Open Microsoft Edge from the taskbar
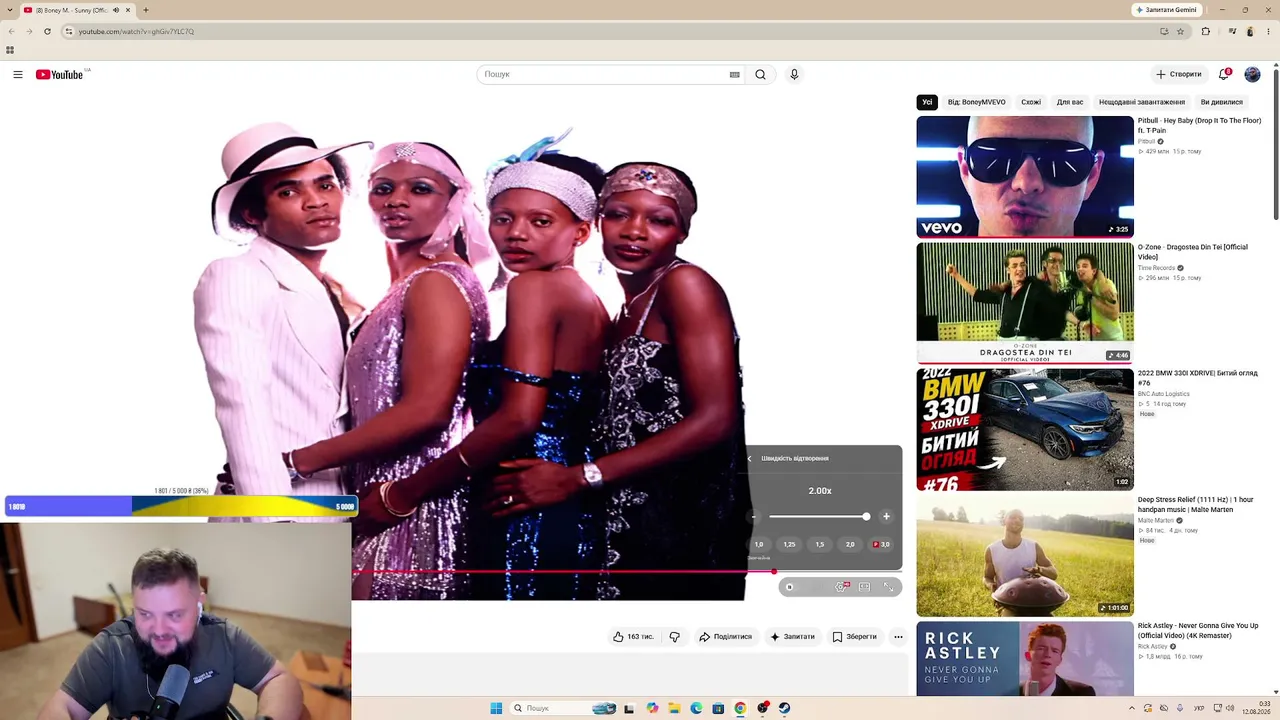Screen dimensions: 1280x720 696,708
